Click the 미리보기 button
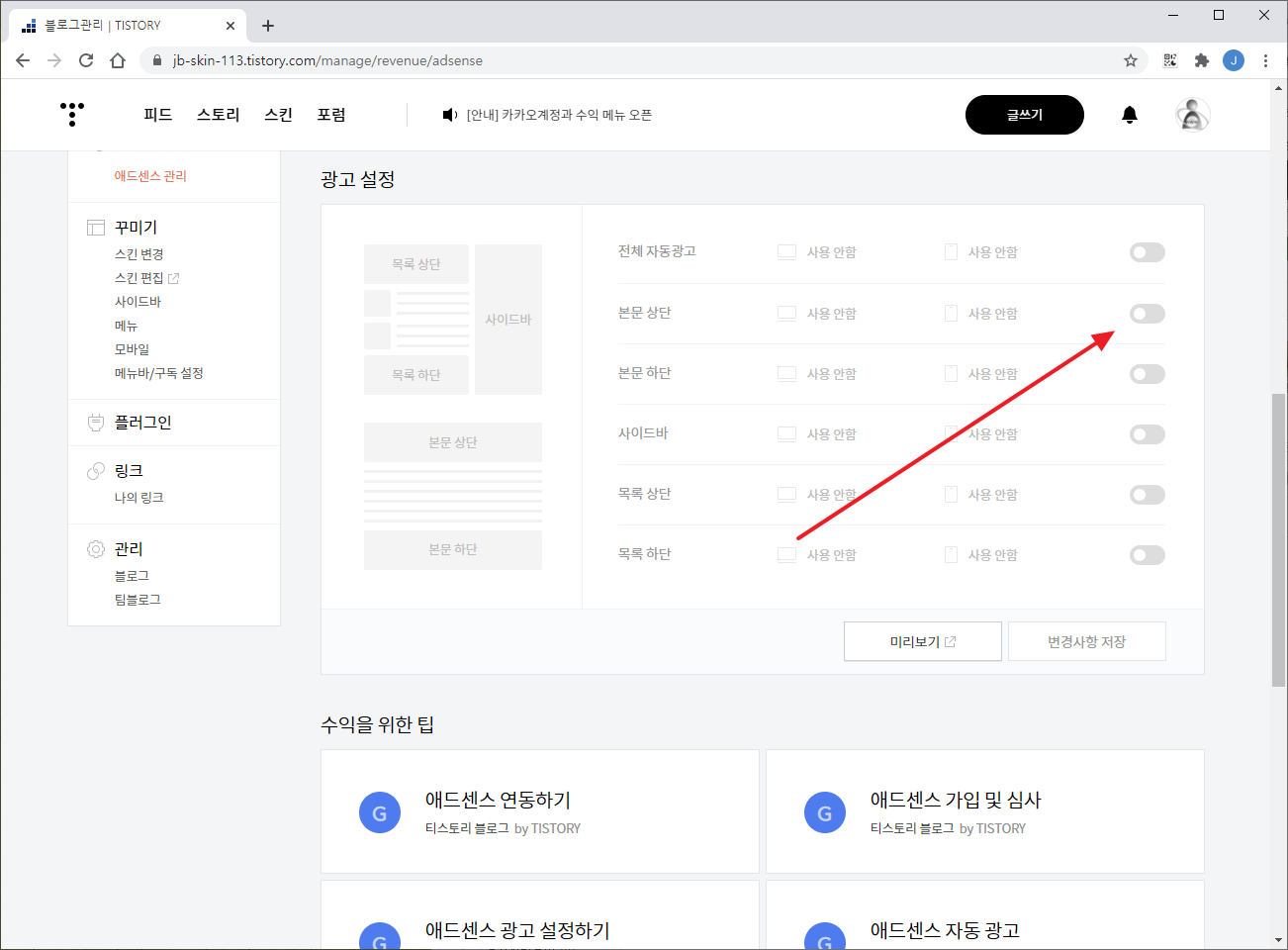This screenshot has width=1288, height=950. [923, 641]
